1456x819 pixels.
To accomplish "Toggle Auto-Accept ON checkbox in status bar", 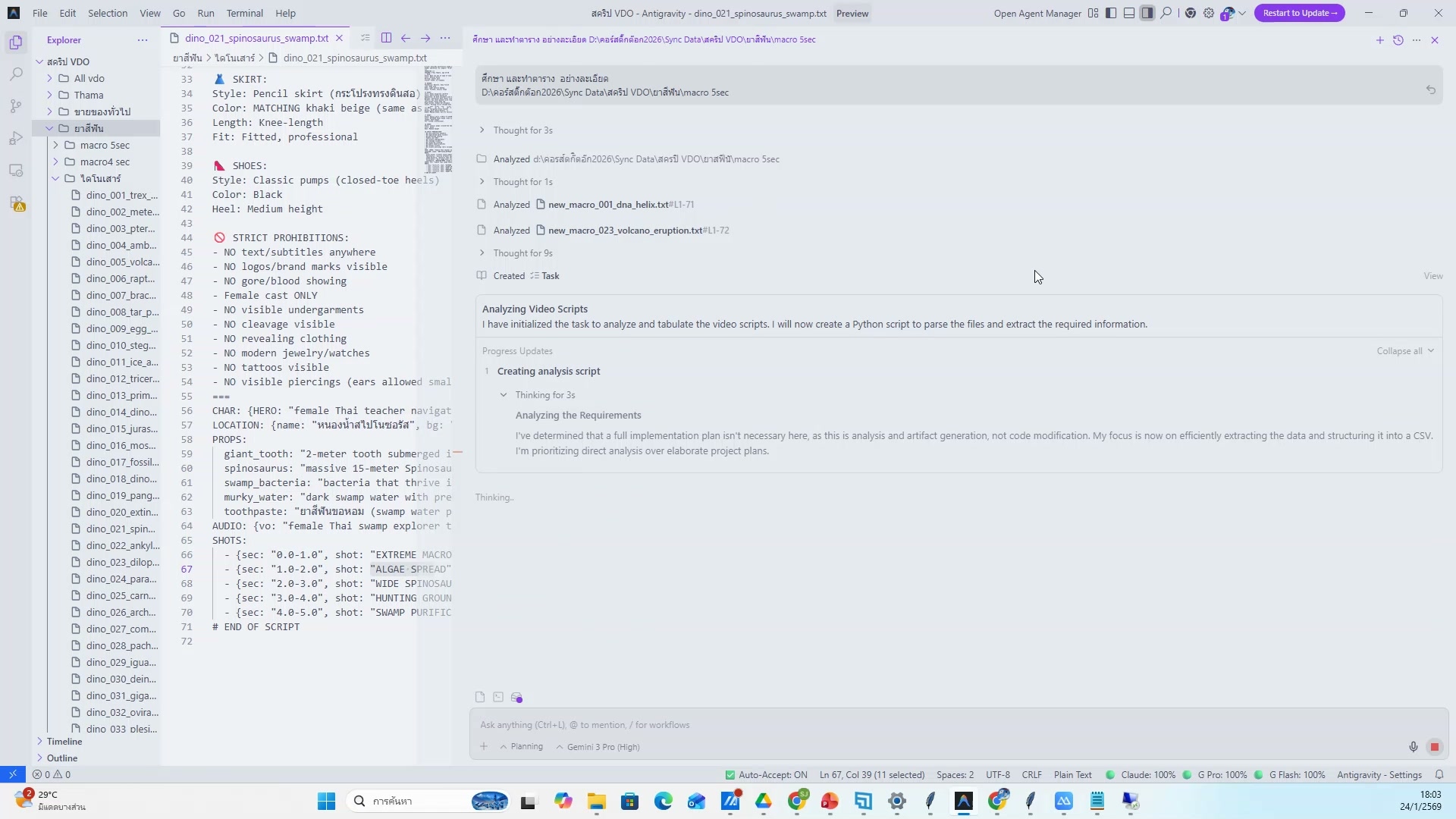I will [730, 775].
